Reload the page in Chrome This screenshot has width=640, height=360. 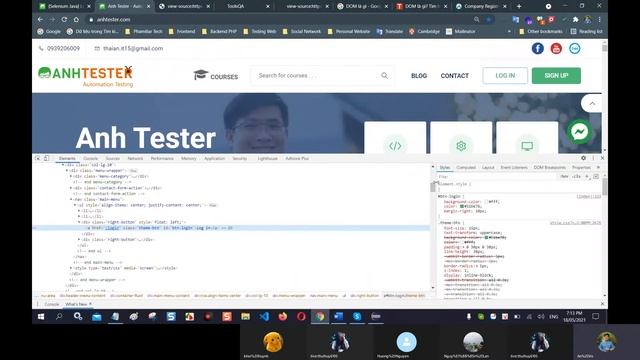click(64, 19)
